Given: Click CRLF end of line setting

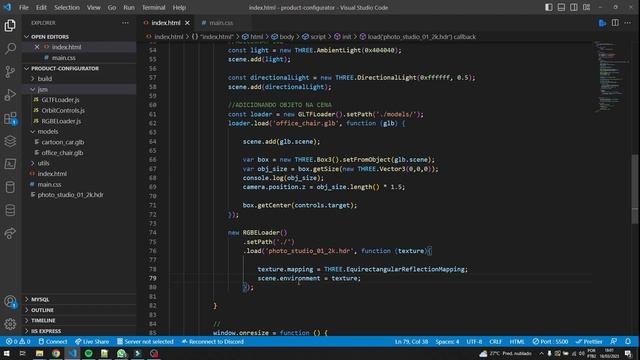Looking at the screenshot, I should click(495, 342).
